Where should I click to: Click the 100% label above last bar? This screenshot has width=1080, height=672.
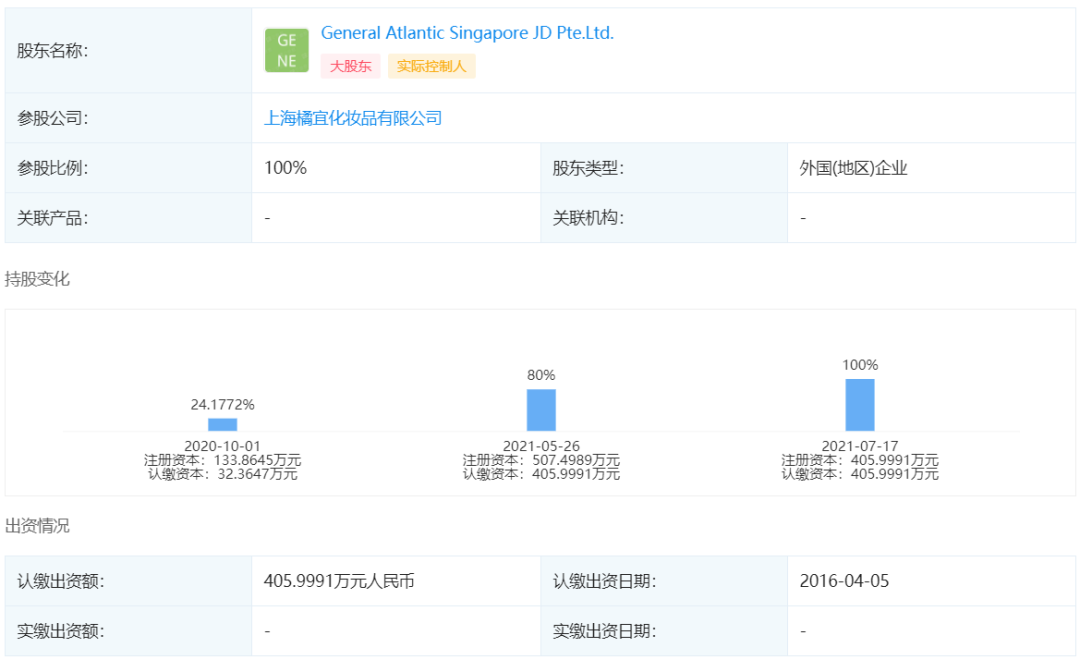pos(860,365)
